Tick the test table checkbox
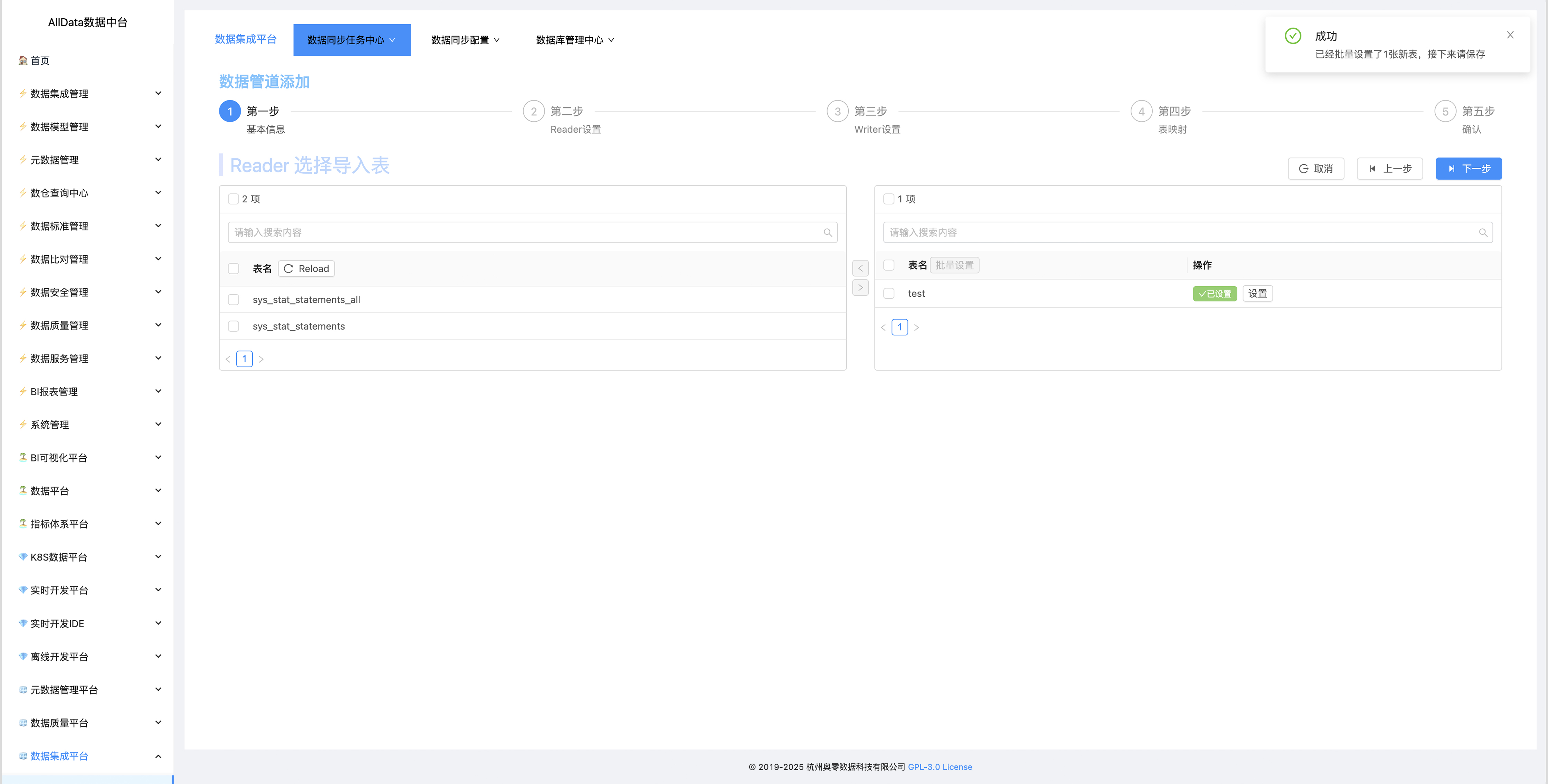The image size is (1548, 784). (x=889, y=293)
